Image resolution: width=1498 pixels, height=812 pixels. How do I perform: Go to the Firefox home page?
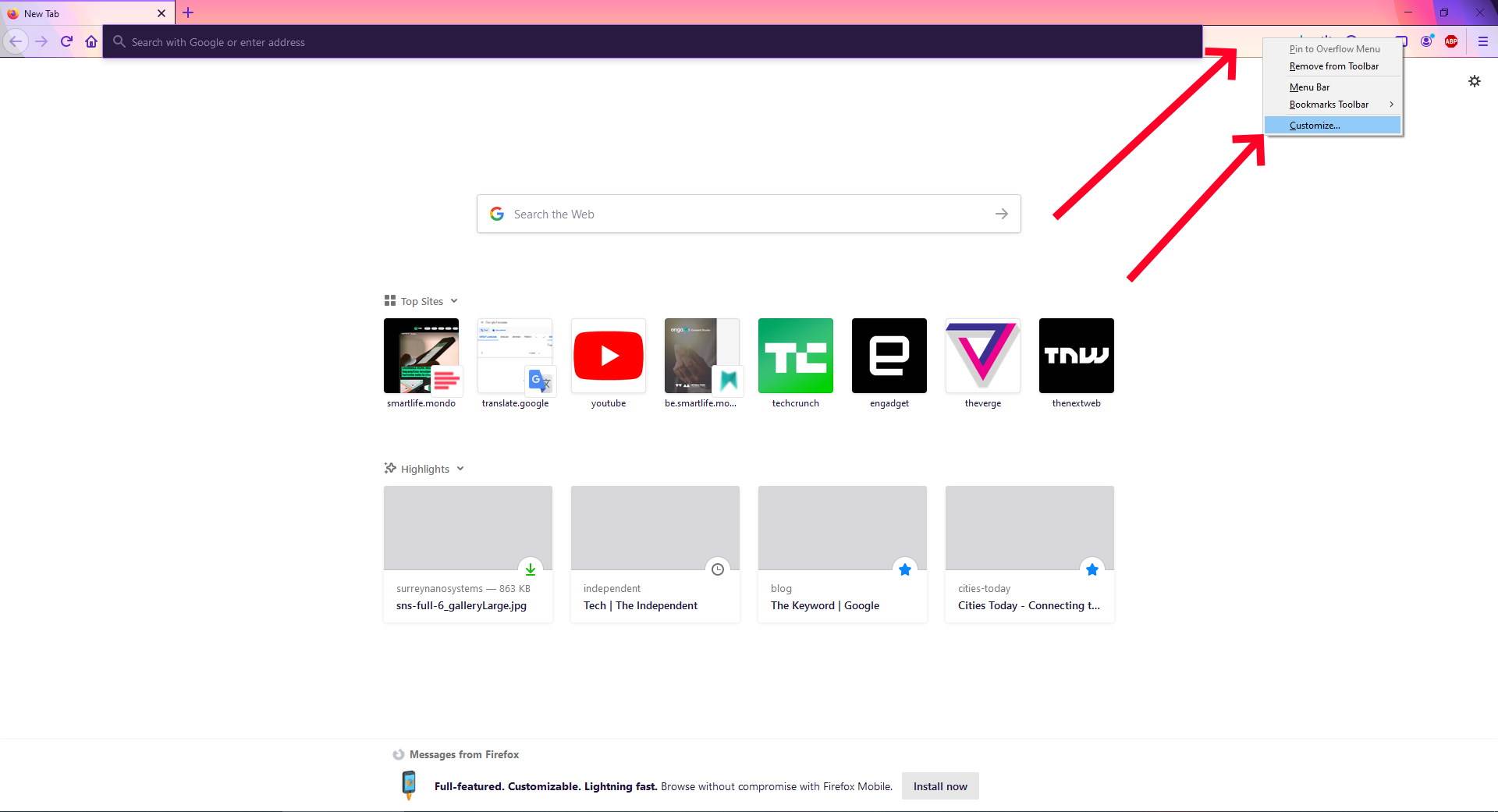(91, 41)
